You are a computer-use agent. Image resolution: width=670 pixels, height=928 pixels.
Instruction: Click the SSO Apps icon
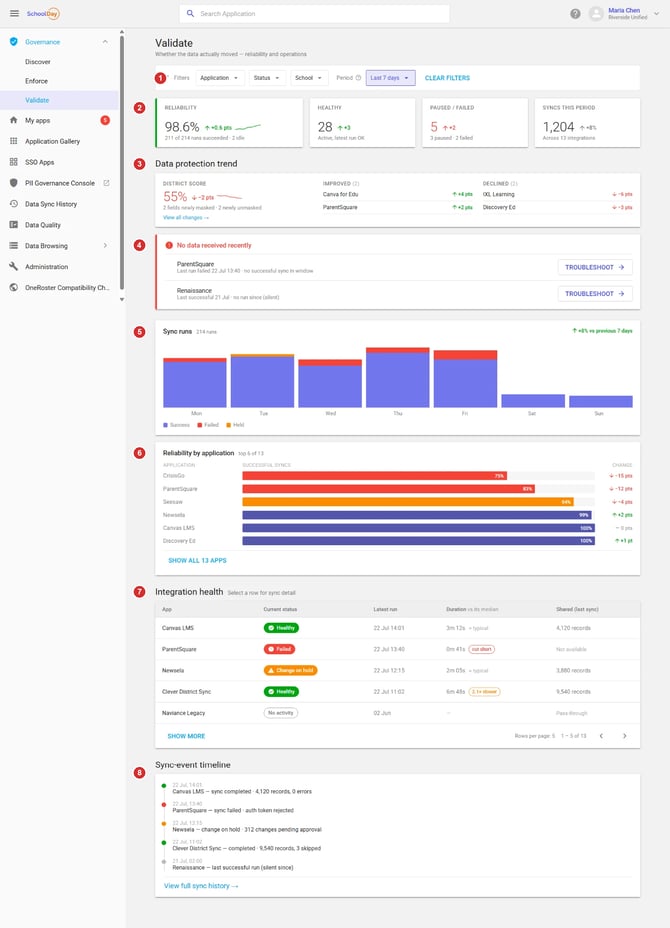click(14, 162)
